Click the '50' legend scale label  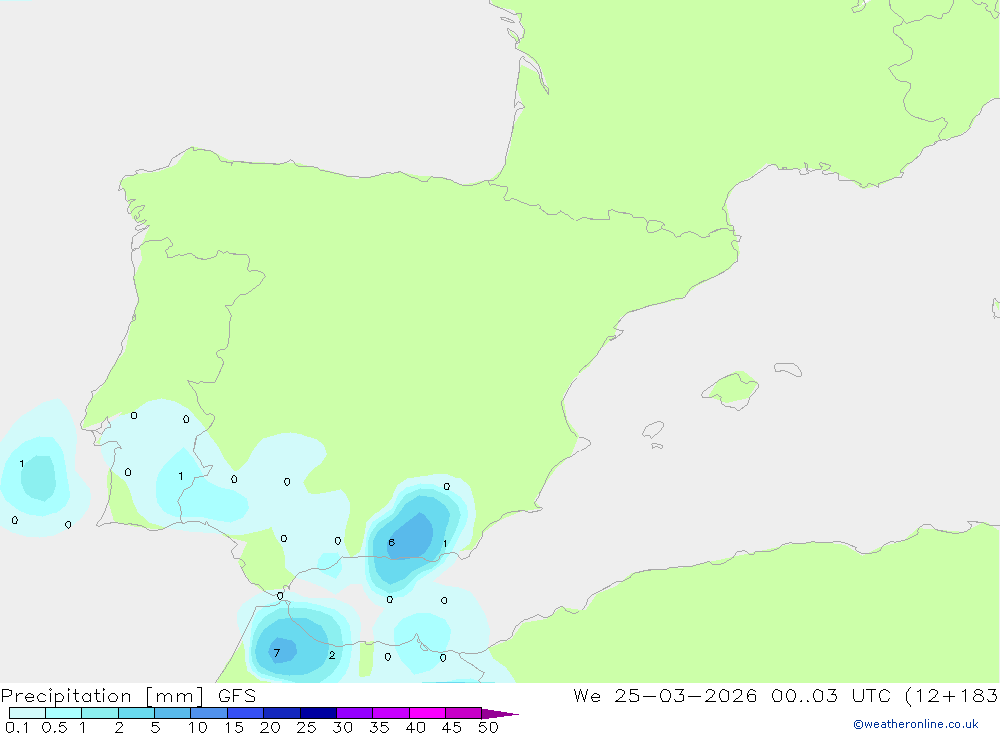click(x=489, y=727)
